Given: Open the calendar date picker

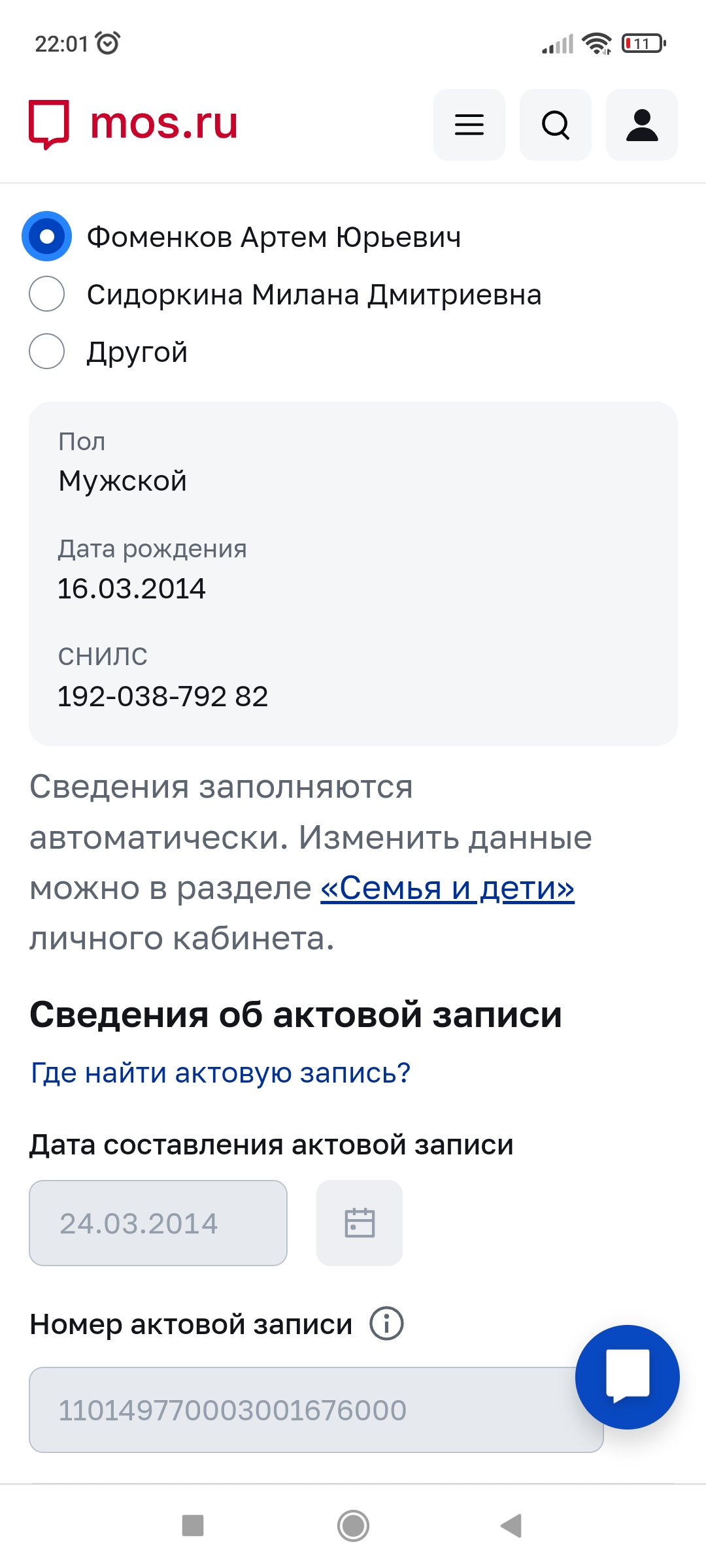Looking at the screenshot, I should click(359, 1222).
